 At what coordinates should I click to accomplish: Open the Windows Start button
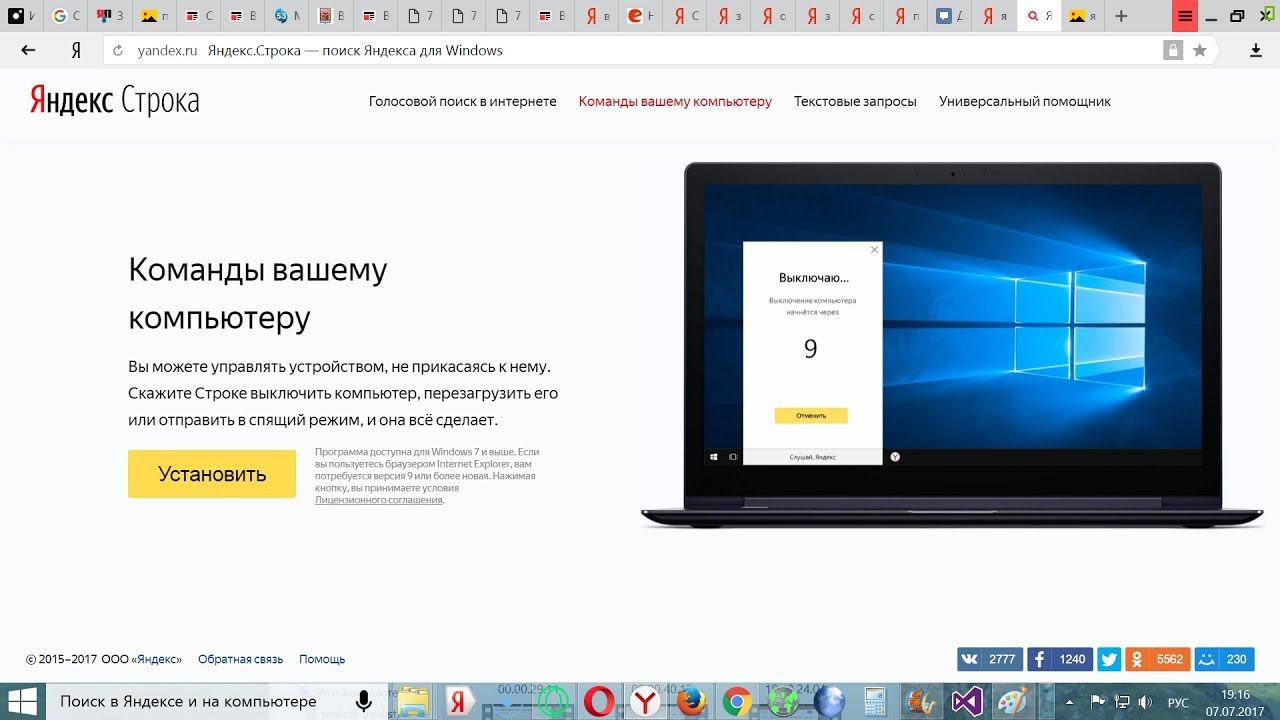pos(22,701)
